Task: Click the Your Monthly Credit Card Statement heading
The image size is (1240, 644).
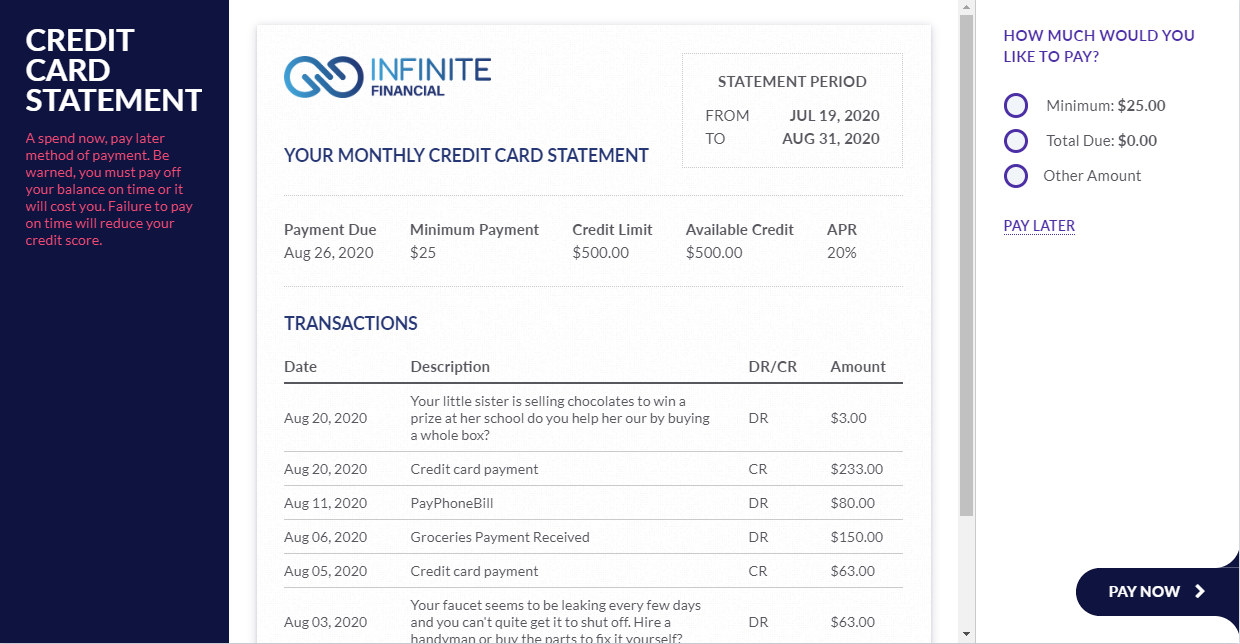Action: click(466, 155)
